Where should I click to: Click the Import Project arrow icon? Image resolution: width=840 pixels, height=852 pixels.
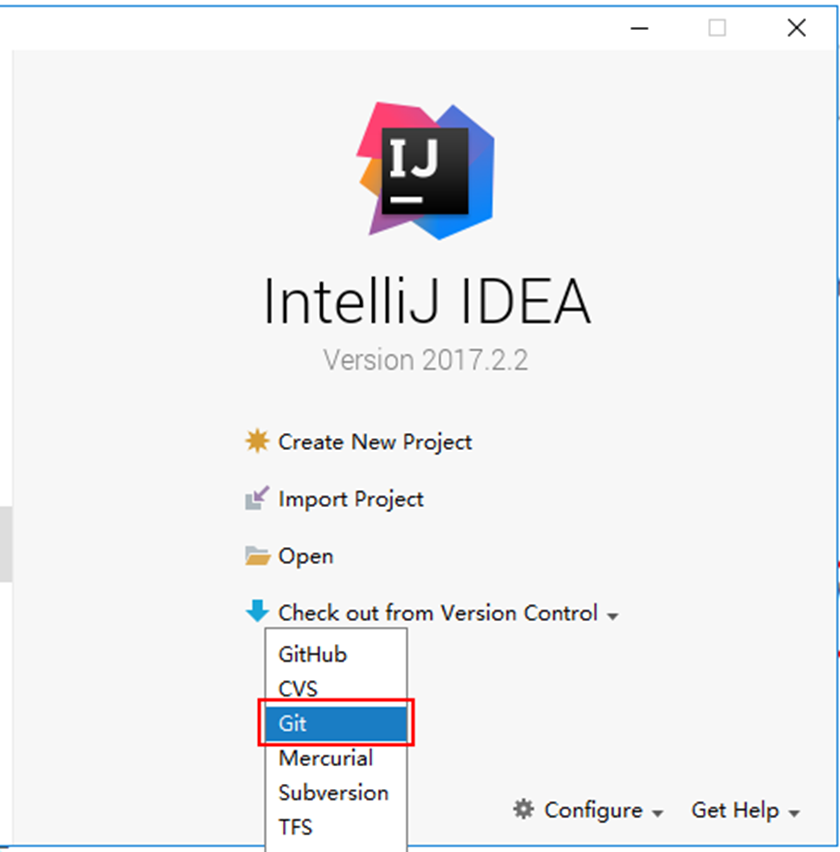coord(257,498)
